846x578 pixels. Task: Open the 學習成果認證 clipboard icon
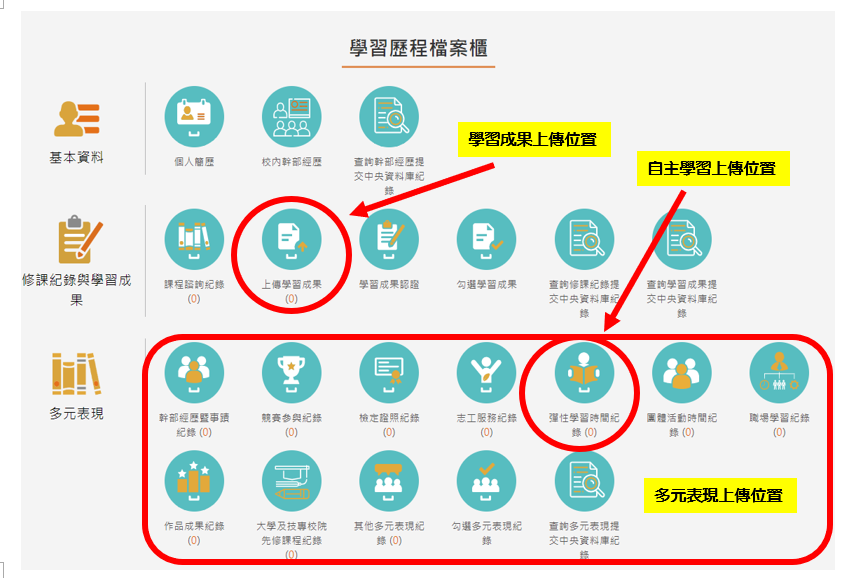(389, 239)
